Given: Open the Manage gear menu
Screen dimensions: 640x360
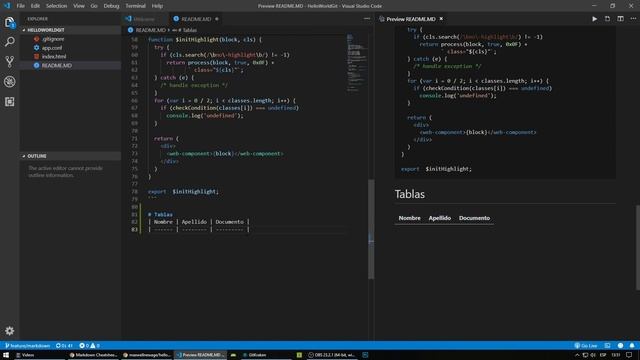Looking at the screenshot, I should (9, 331).
